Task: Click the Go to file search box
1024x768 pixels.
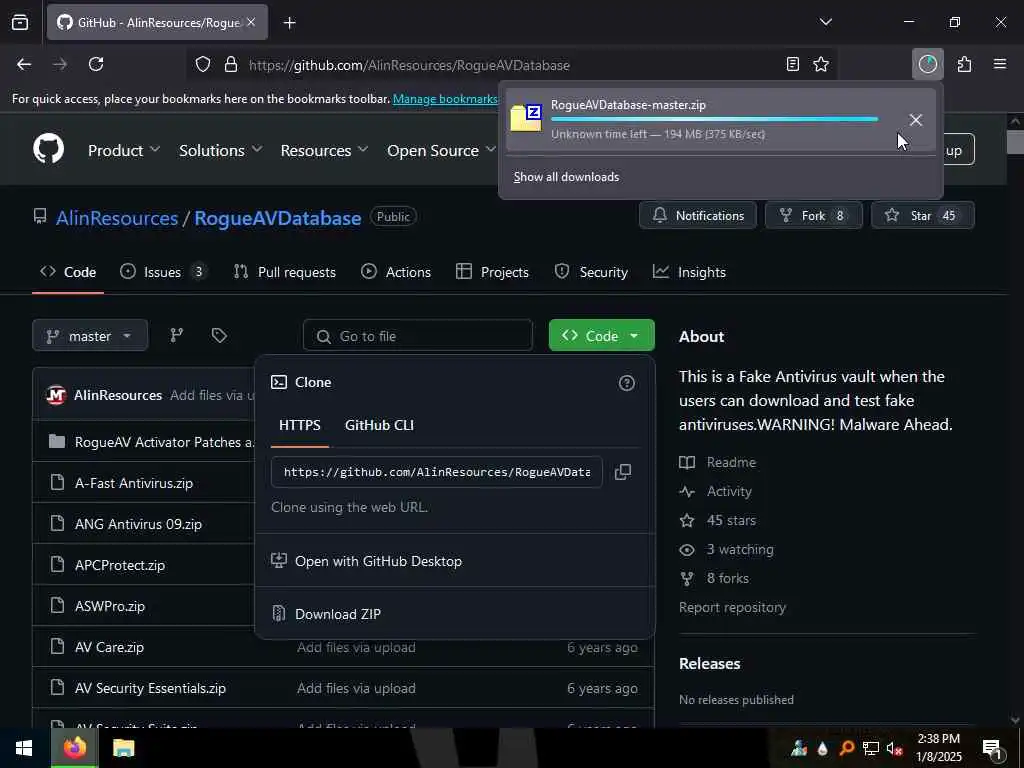Action: pyautogui.click(x=418, y=336)
